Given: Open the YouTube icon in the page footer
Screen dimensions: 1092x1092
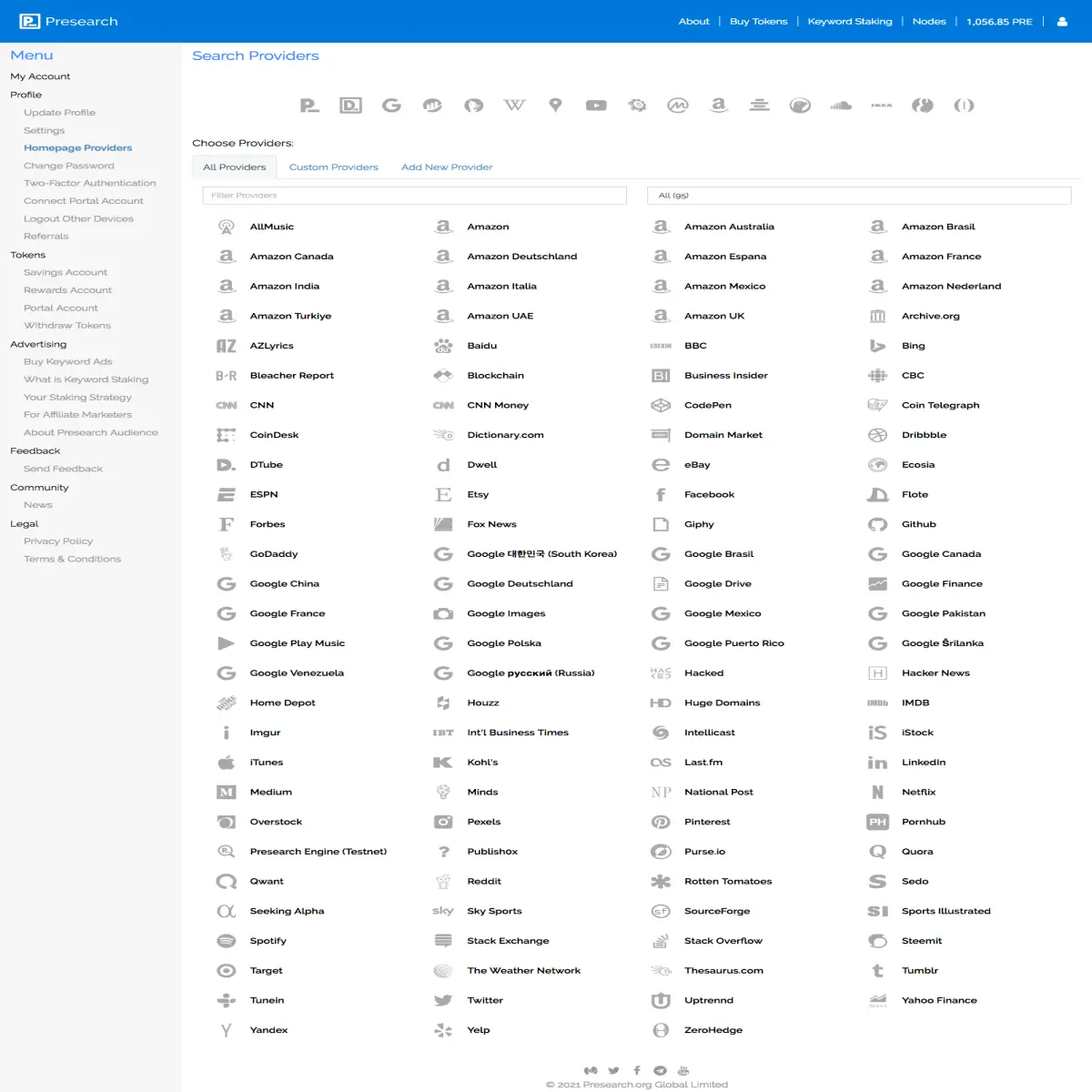Looking at the screenshot, I should point(683,1071).
